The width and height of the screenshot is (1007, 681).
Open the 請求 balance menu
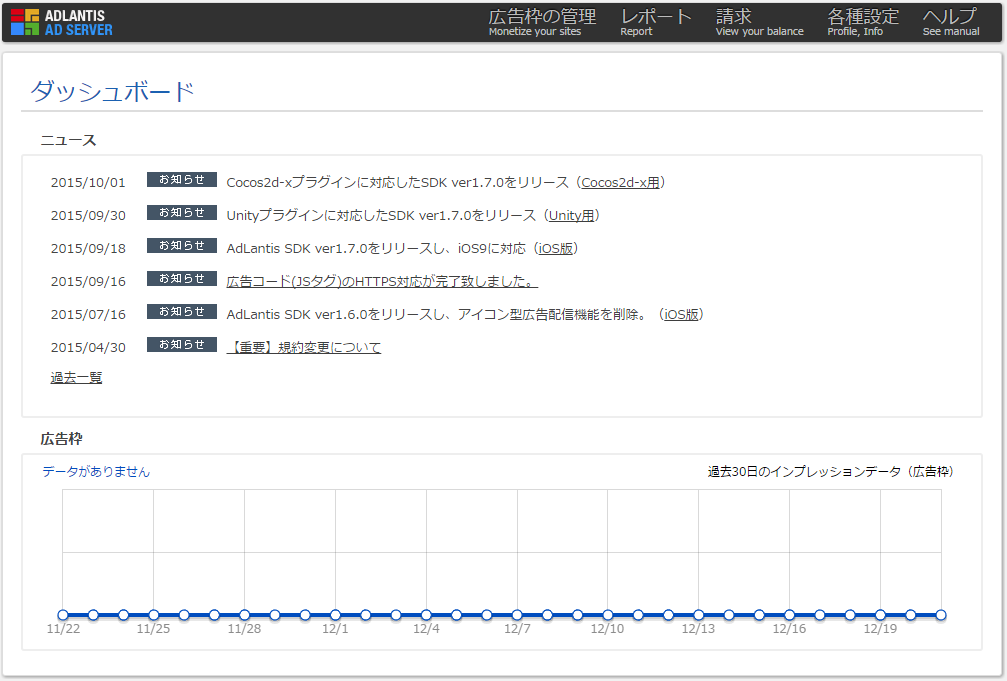[x=759, y=22]
